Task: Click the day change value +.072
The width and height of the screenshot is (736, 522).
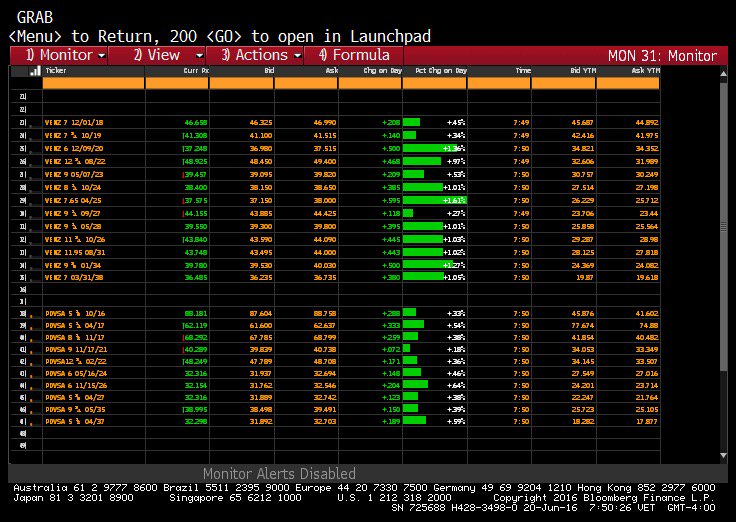Action: coord(391,350)
